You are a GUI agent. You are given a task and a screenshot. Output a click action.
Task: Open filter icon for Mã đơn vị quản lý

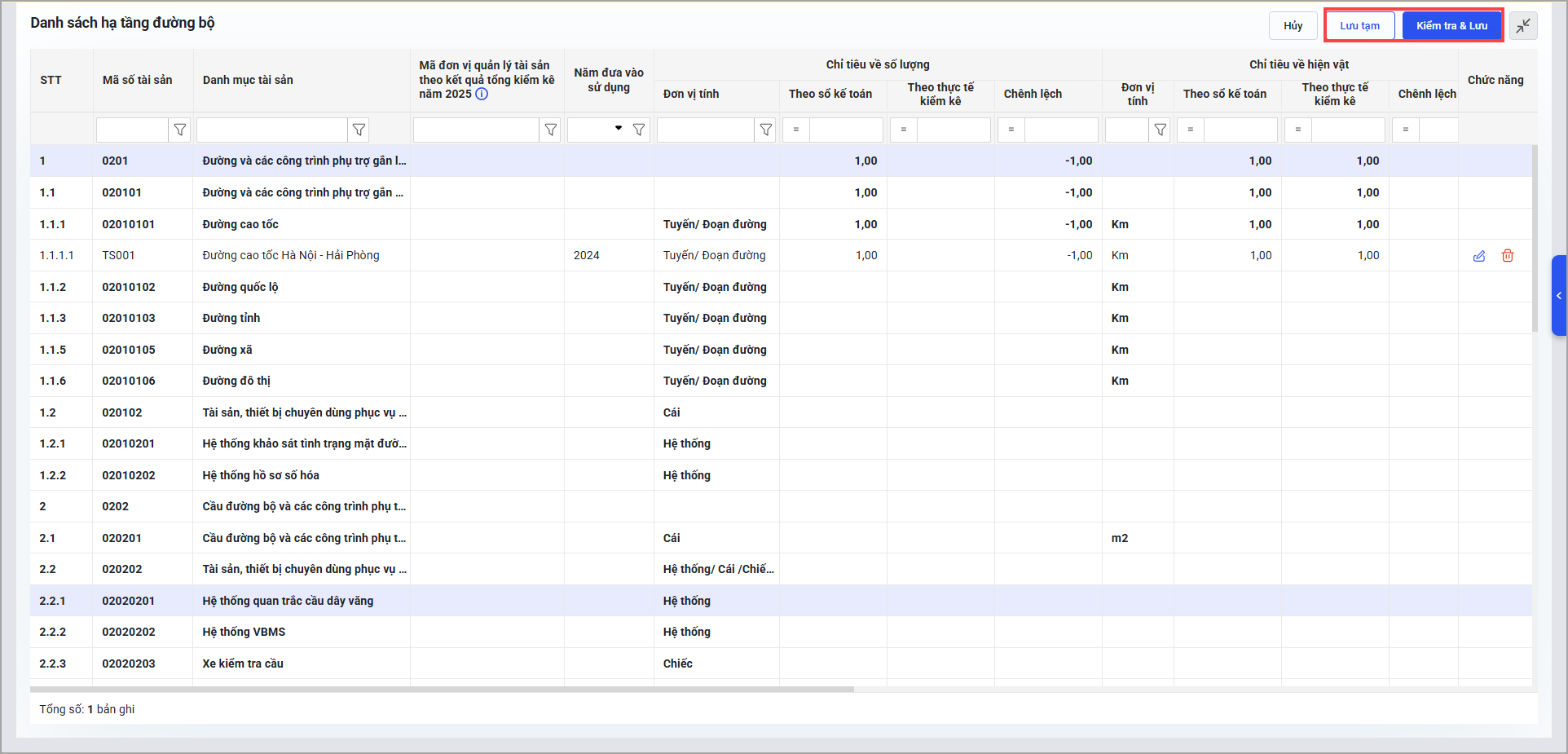pyautogui.click(x=551, y=130)
